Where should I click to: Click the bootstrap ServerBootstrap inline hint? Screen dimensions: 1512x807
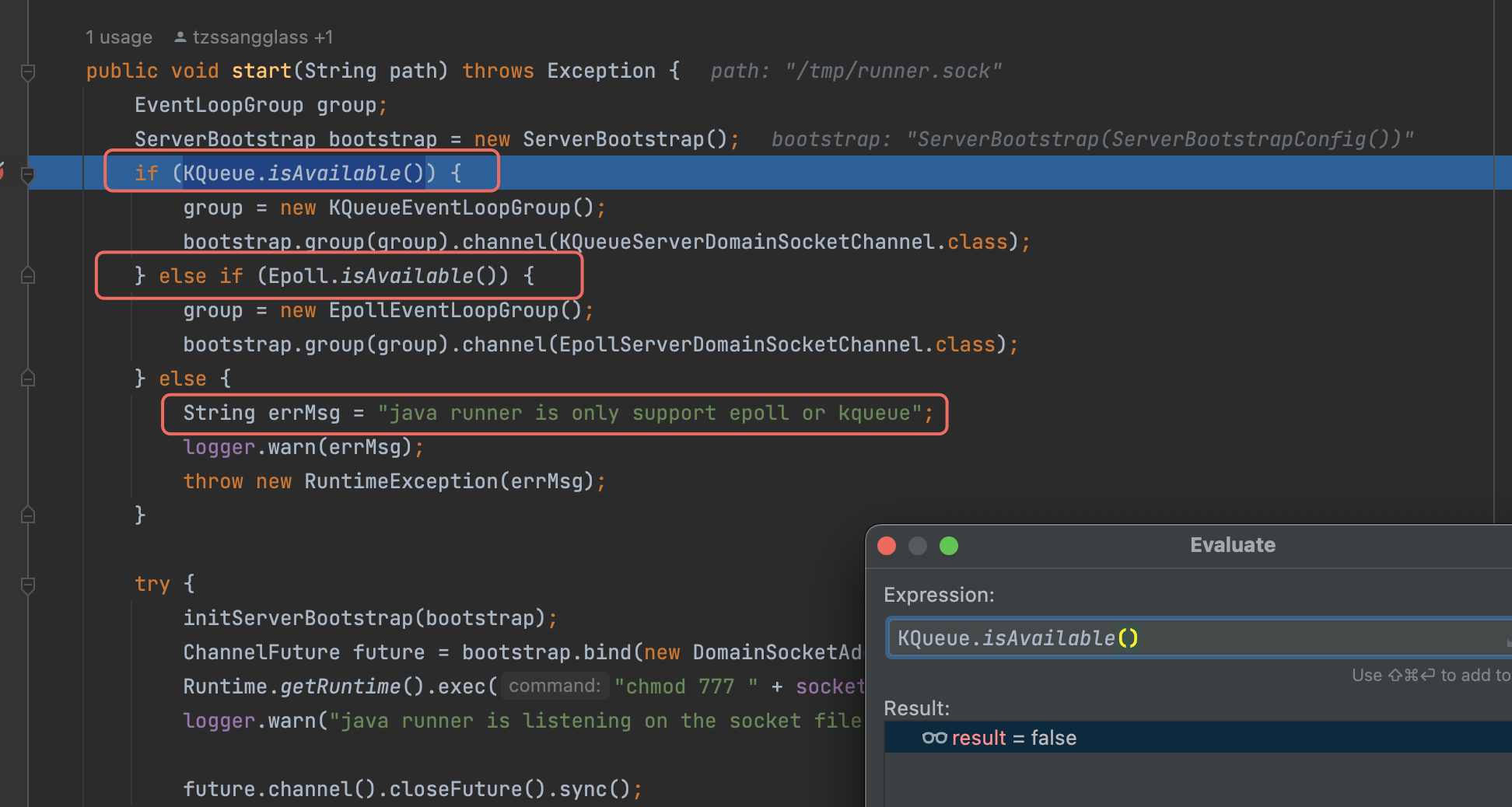1089,138
